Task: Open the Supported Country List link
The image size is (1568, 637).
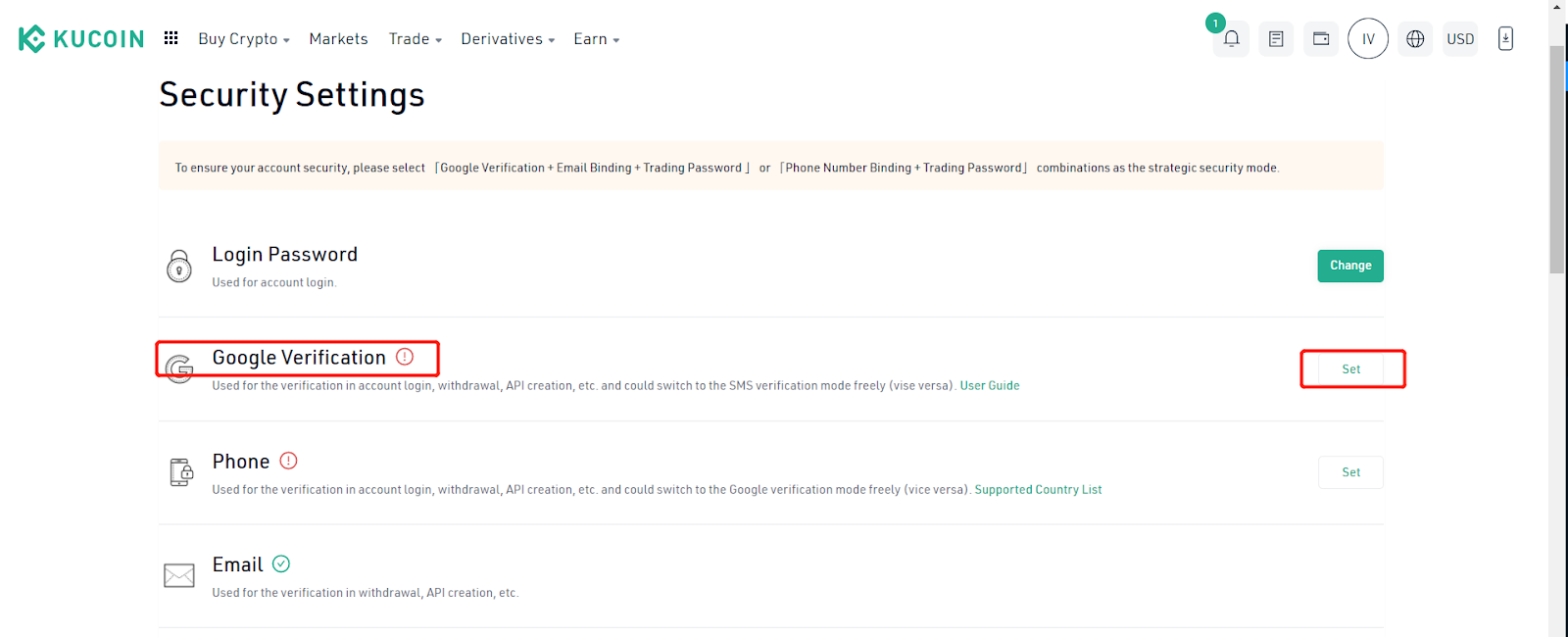Action: (1038, 489)
